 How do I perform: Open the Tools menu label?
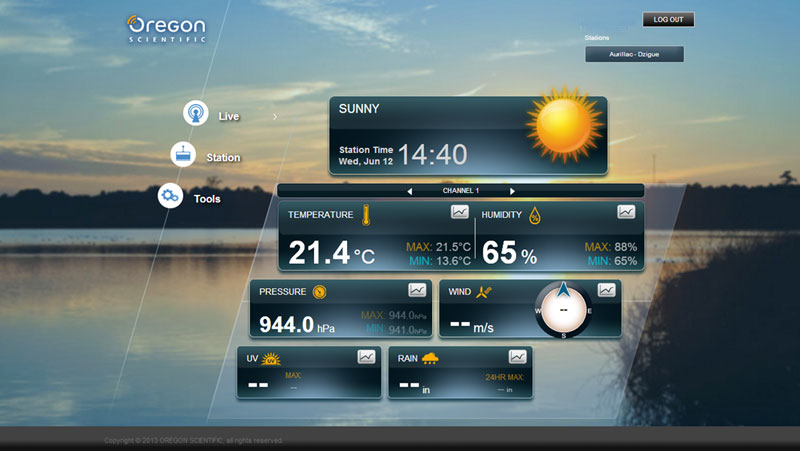pyautogui.click(x=207, y=199)
